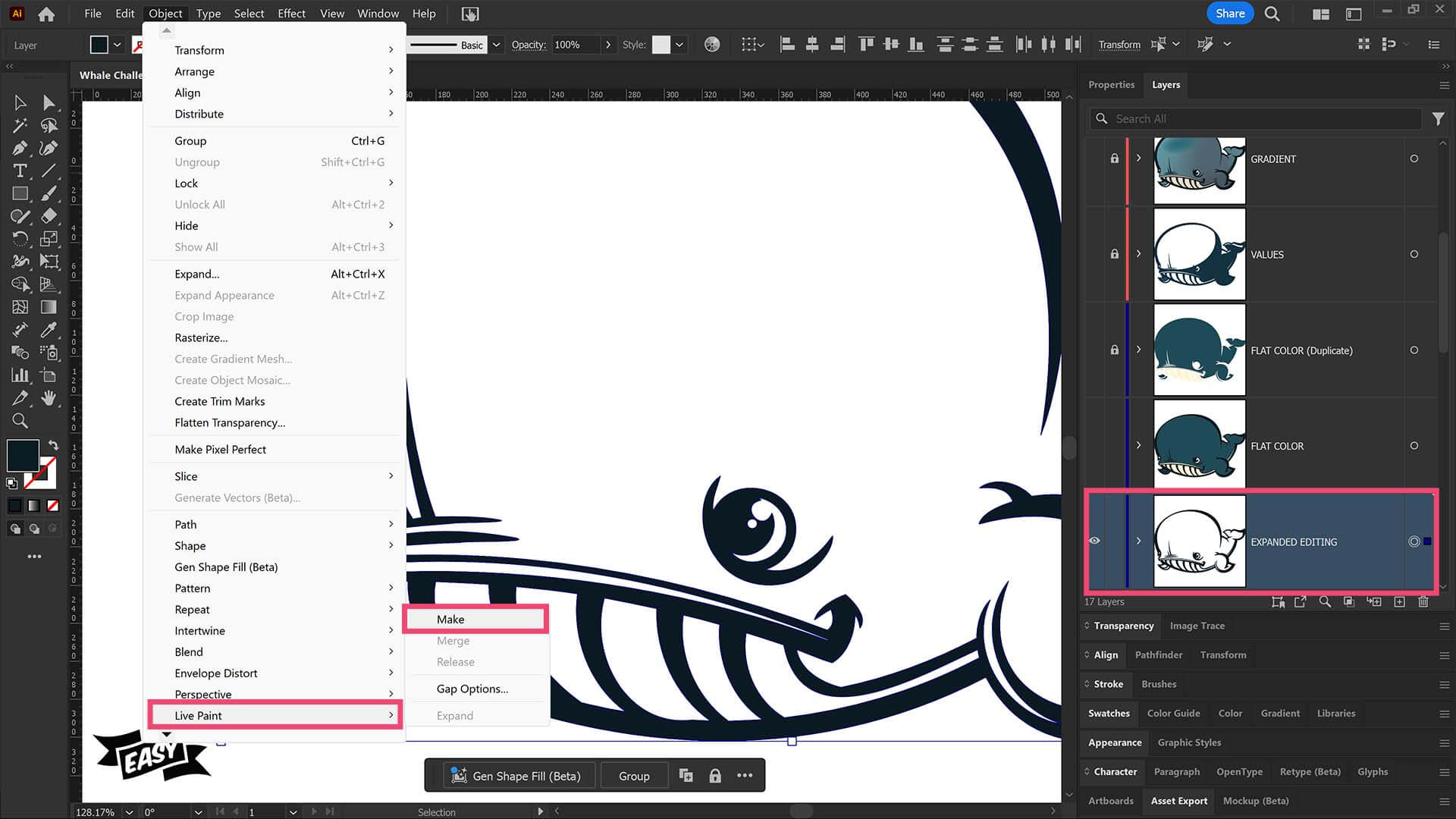Screen dimensions: 1456x819
Task: Create new sublayer icon
Action: 1374,602
